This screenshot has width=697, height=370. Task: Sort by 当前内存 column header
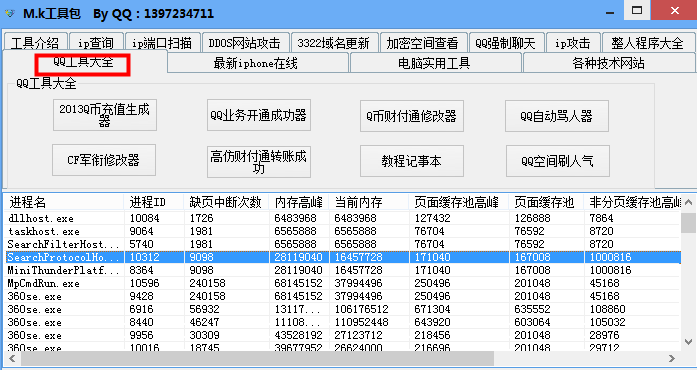click(369, 202)
